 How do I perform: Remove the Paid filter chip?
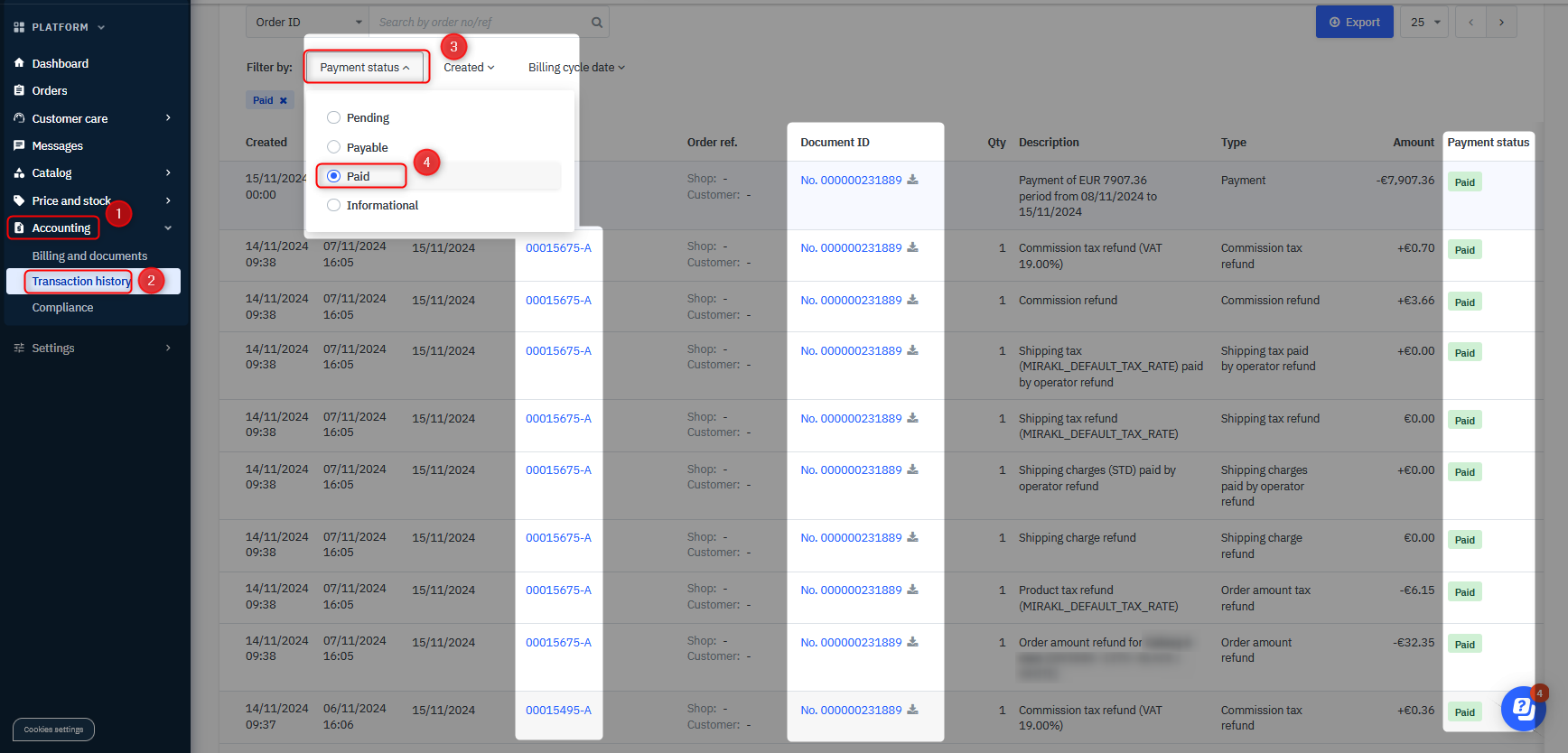pos(283,100)
